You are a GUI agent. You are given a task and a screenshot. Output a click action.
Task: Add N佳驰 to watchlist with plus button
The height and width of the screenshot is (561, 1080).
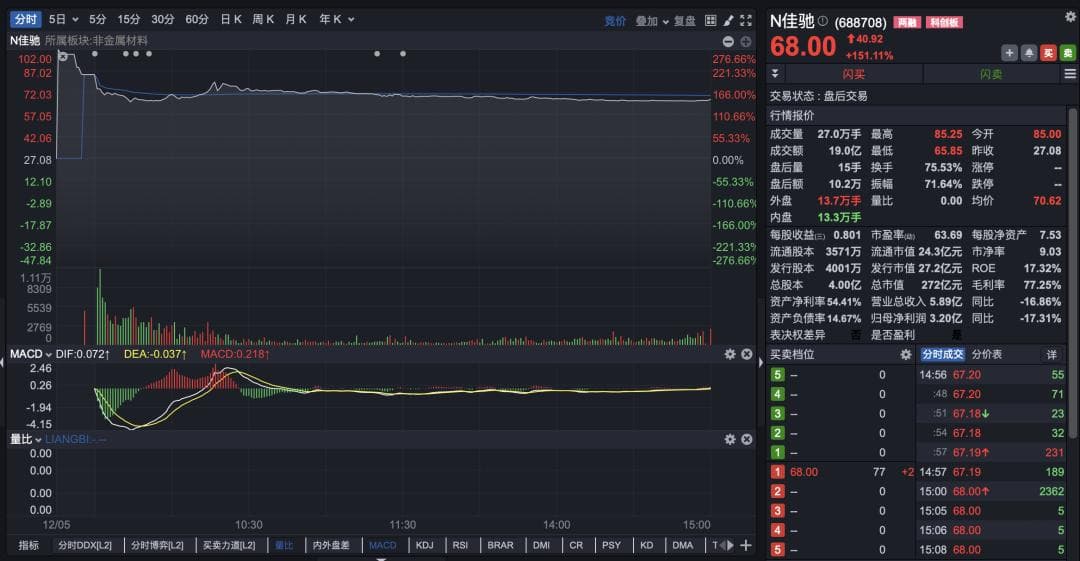[x=1009, y=53]
